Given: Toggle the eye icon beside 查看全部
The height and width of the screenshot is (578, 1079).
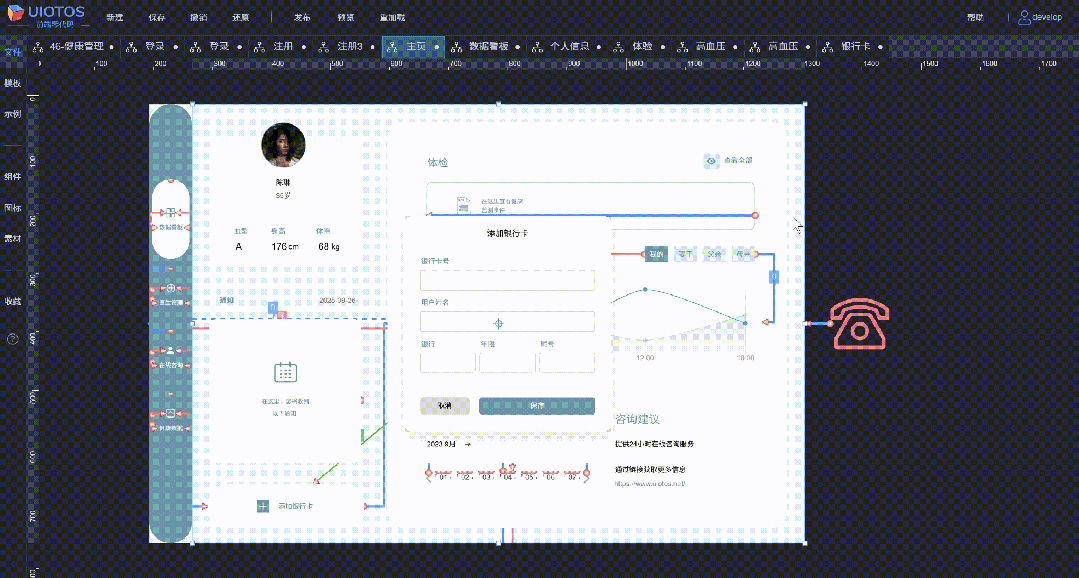Looking at the screenshot, I should tap(712, 161).
